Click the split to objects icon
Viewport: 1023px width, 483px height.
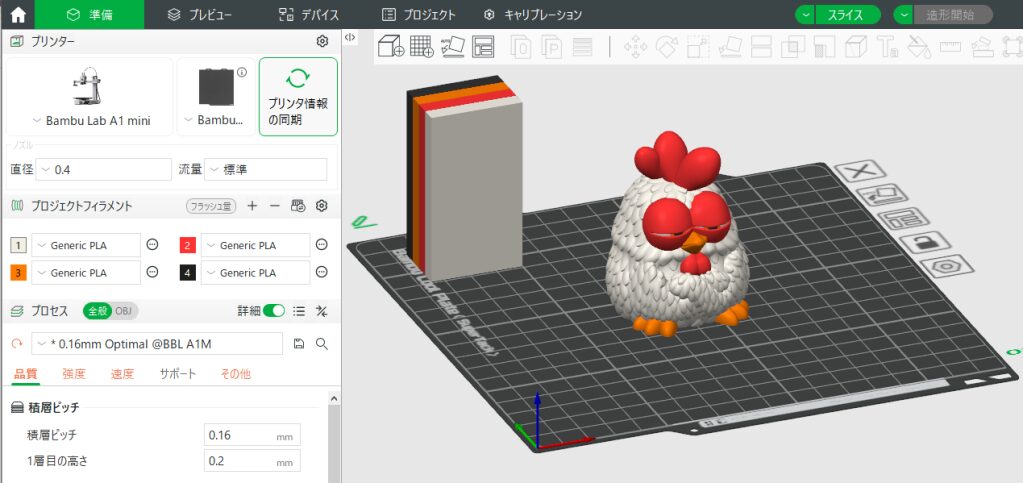pos(521,47)
